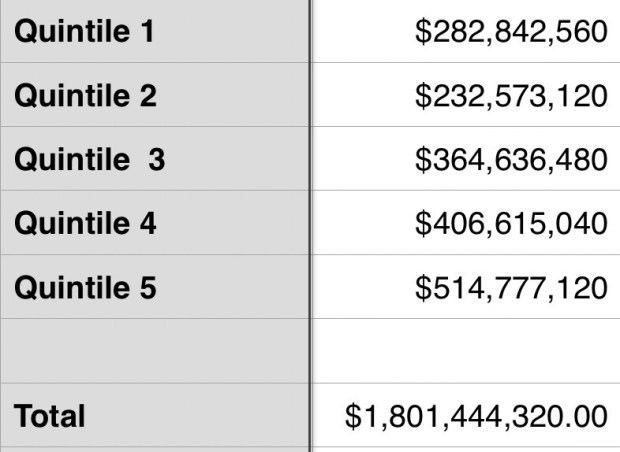Click the $282,842,560 value cell
This screenshot has width=620, height=452.
(x=465, y=31)
